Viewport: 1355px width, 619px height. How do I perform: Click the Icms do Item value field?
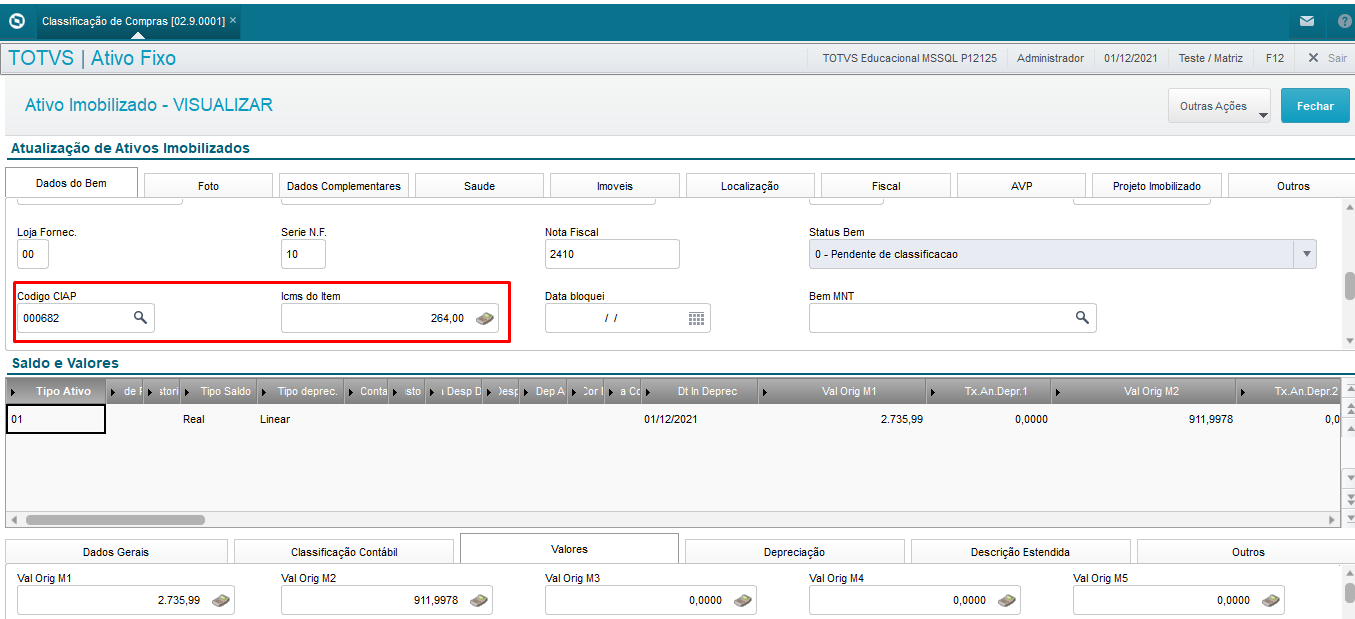pyautogui.click(x=390, y=318)
